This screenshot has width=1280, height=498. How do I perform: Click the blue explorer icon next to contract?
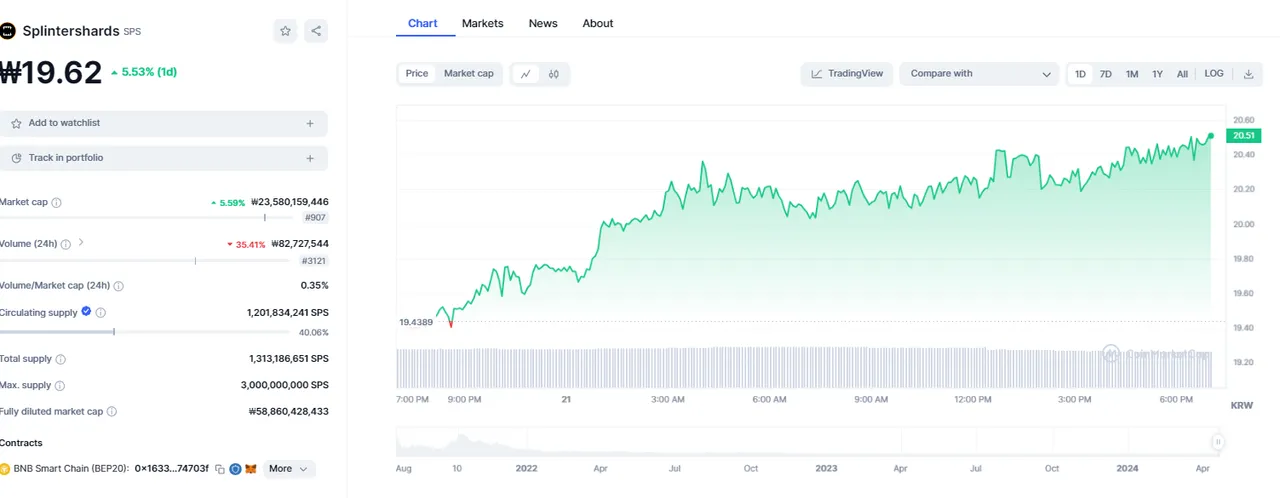[235, 469]
